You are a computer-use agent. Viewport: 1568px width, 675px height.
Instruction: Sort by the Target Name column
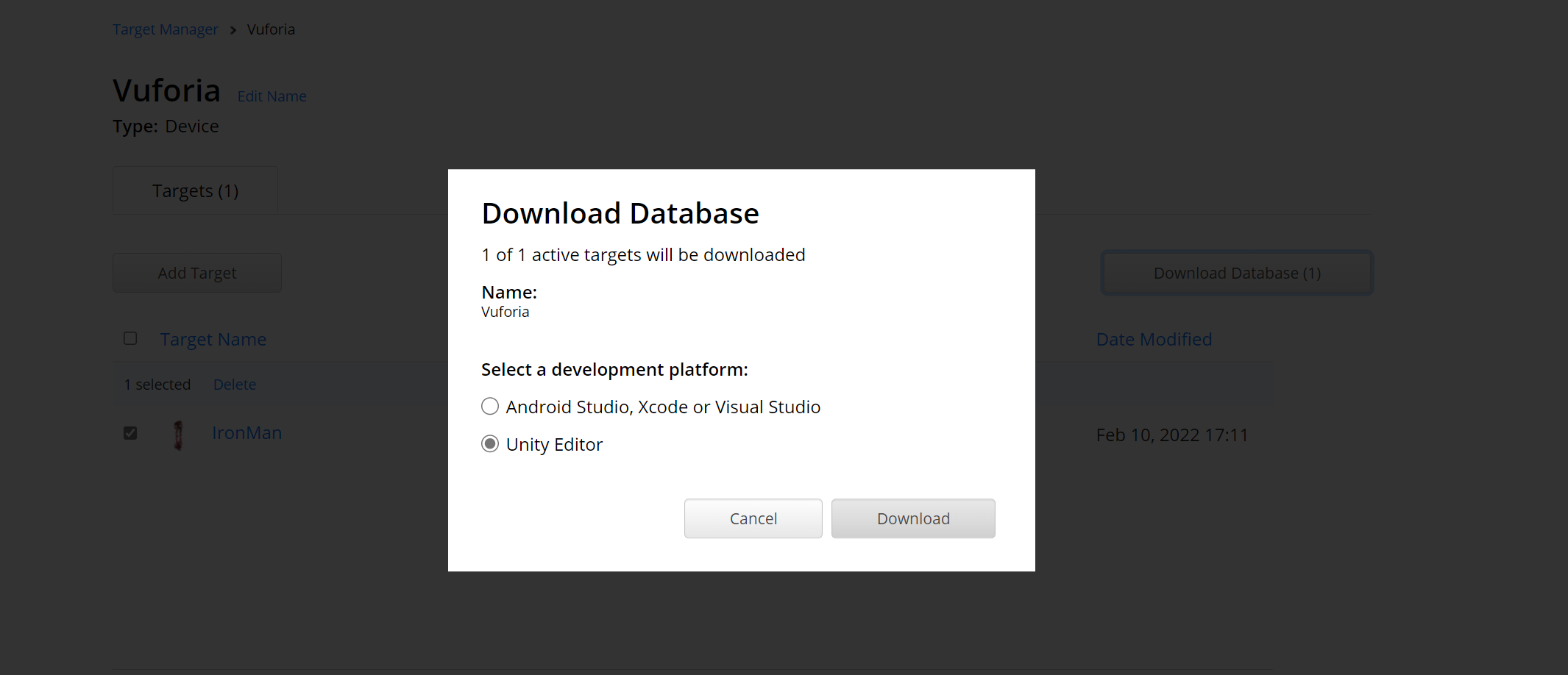pos(213,339)
